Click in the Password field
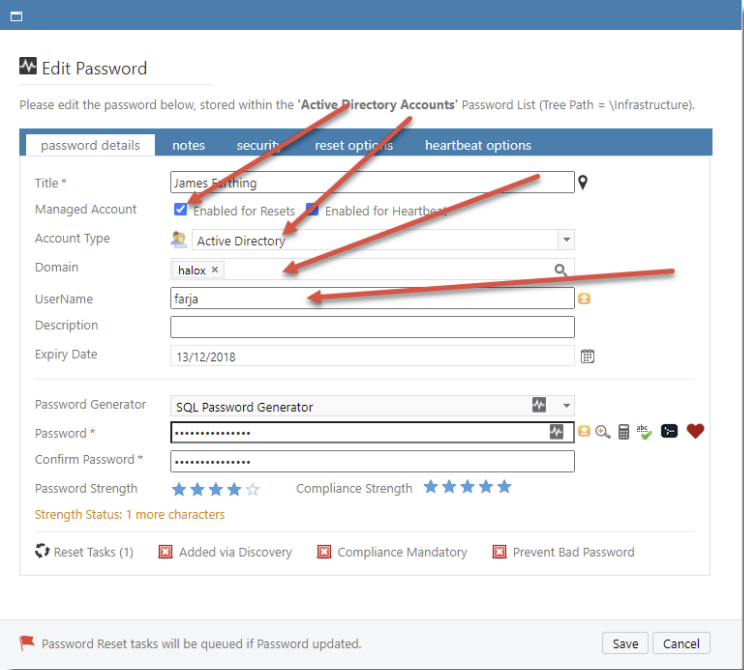744x670 pixels. (x=372, y=432)
